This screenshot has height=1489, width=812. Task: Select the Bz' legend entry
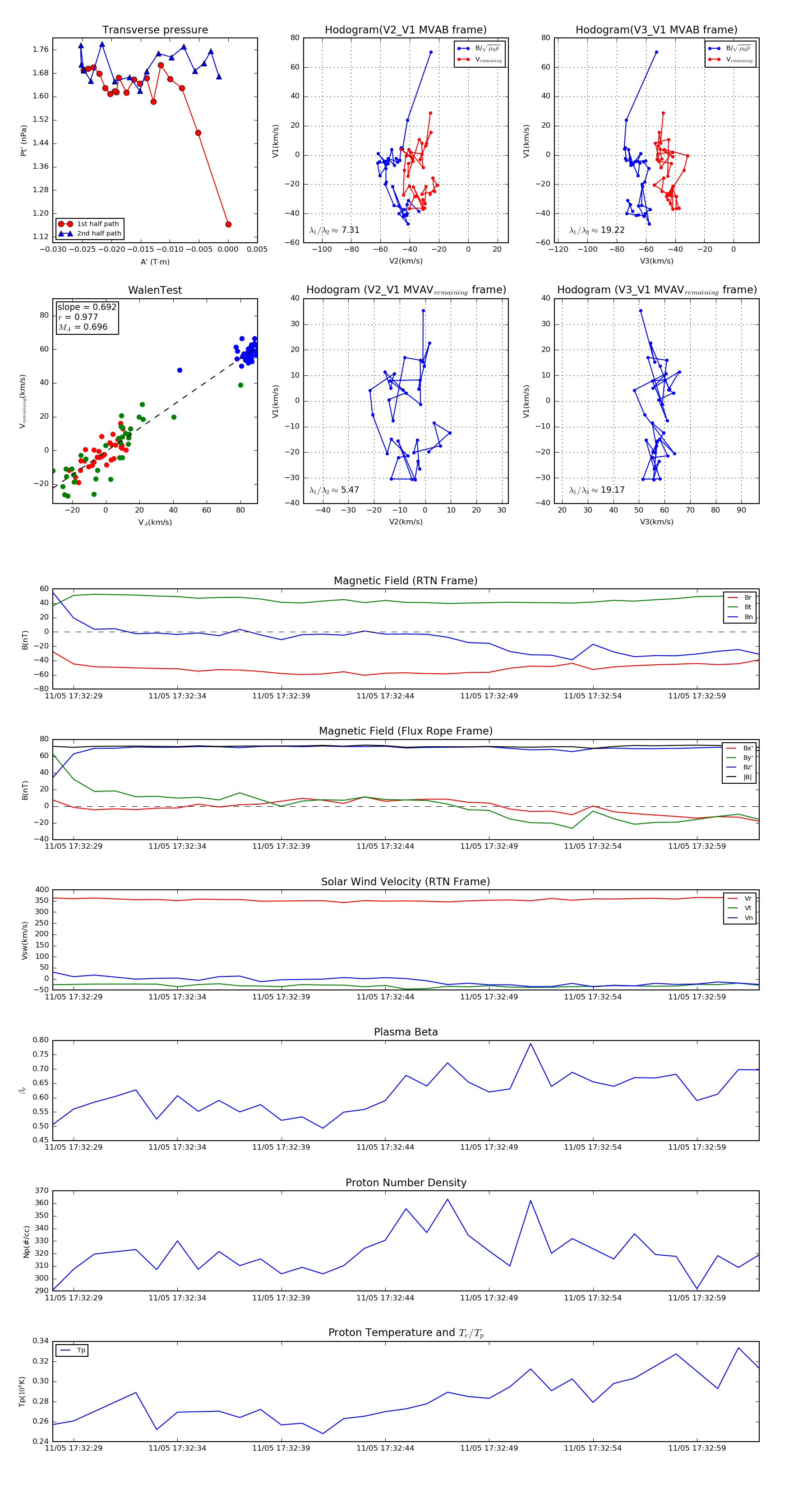(x=739, y=767)
